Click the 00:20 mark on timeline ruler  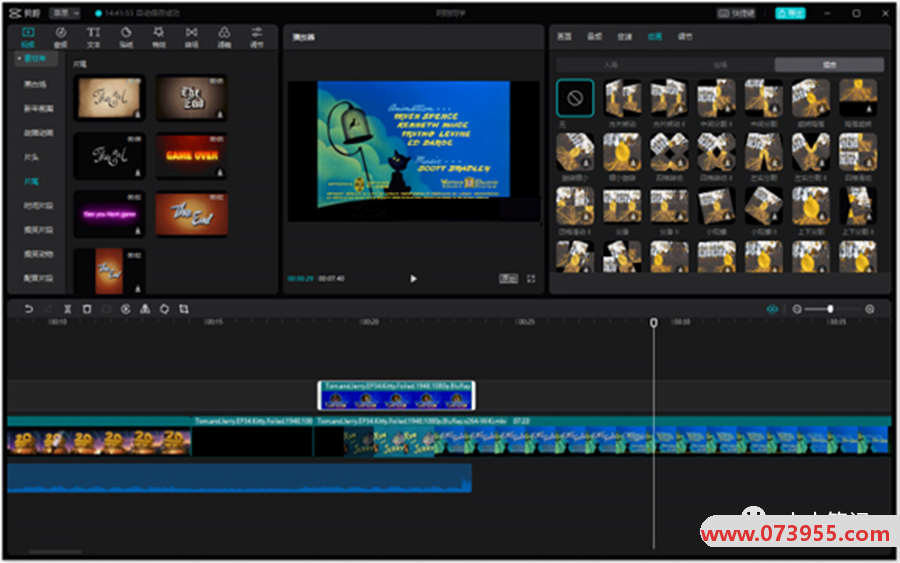click(x=368, y=322)
